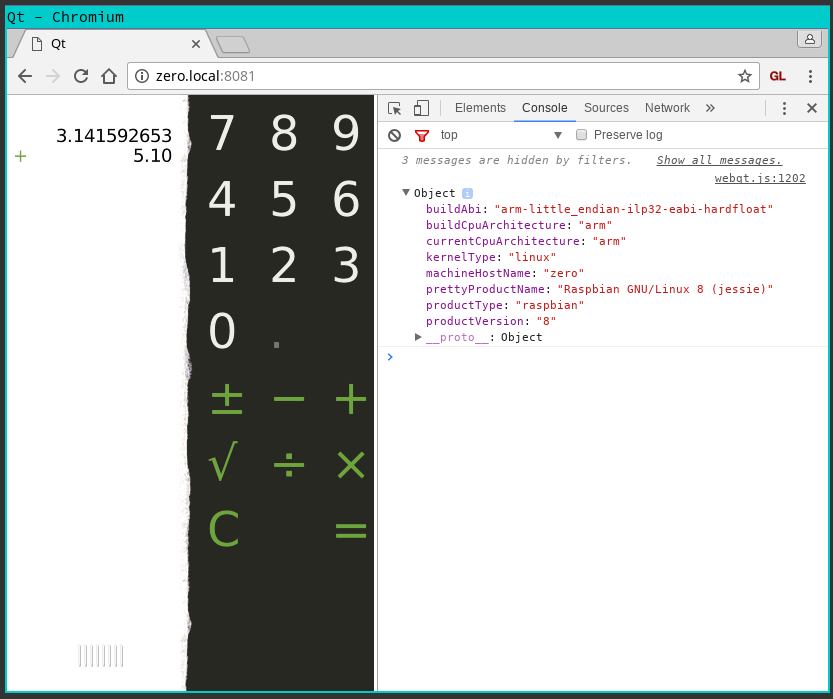
Task: Click the GL extension icon
Action: click(x=777, y=76)
